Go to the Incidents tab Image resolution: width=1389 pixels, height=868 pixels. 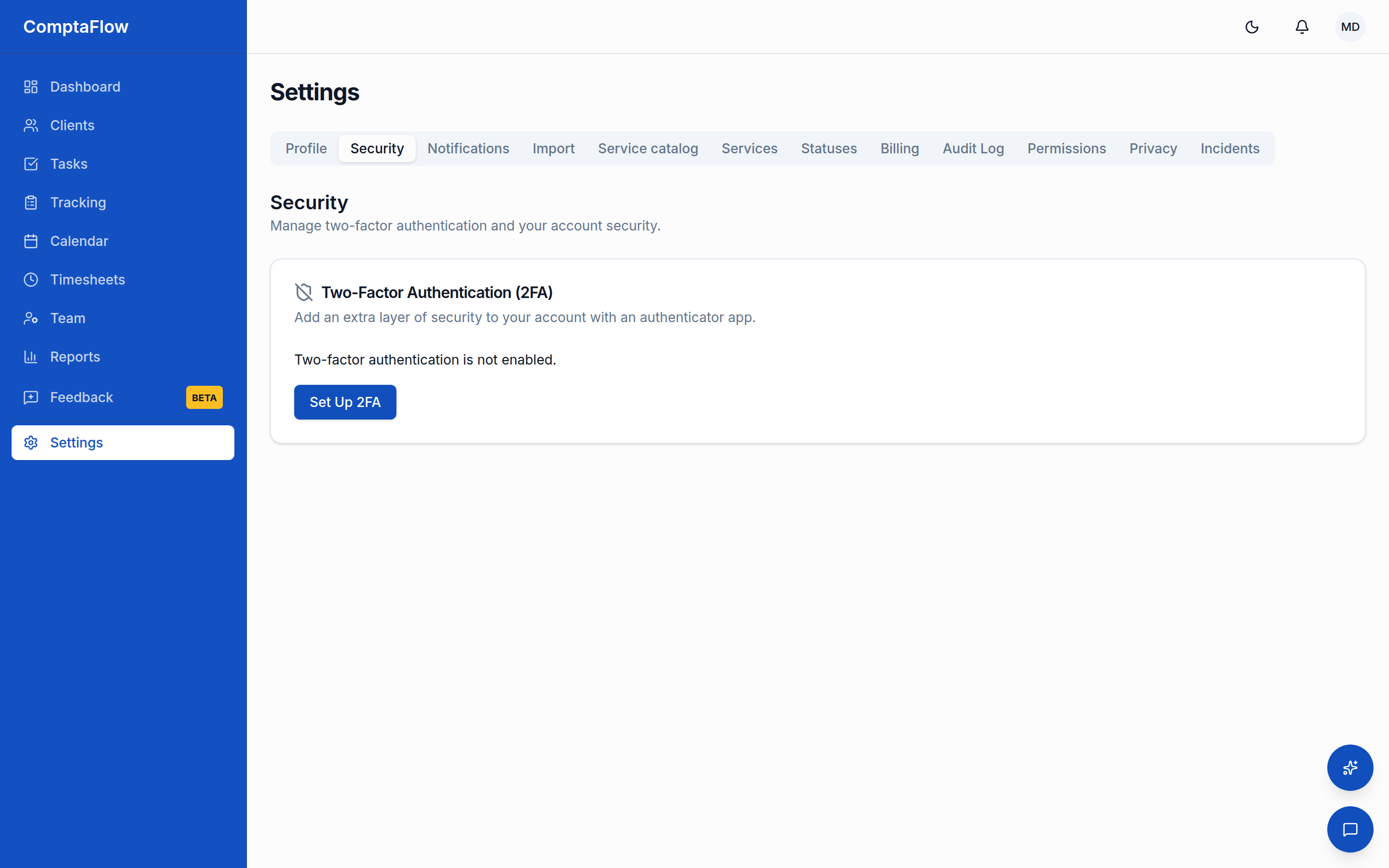click(1230, 149)
